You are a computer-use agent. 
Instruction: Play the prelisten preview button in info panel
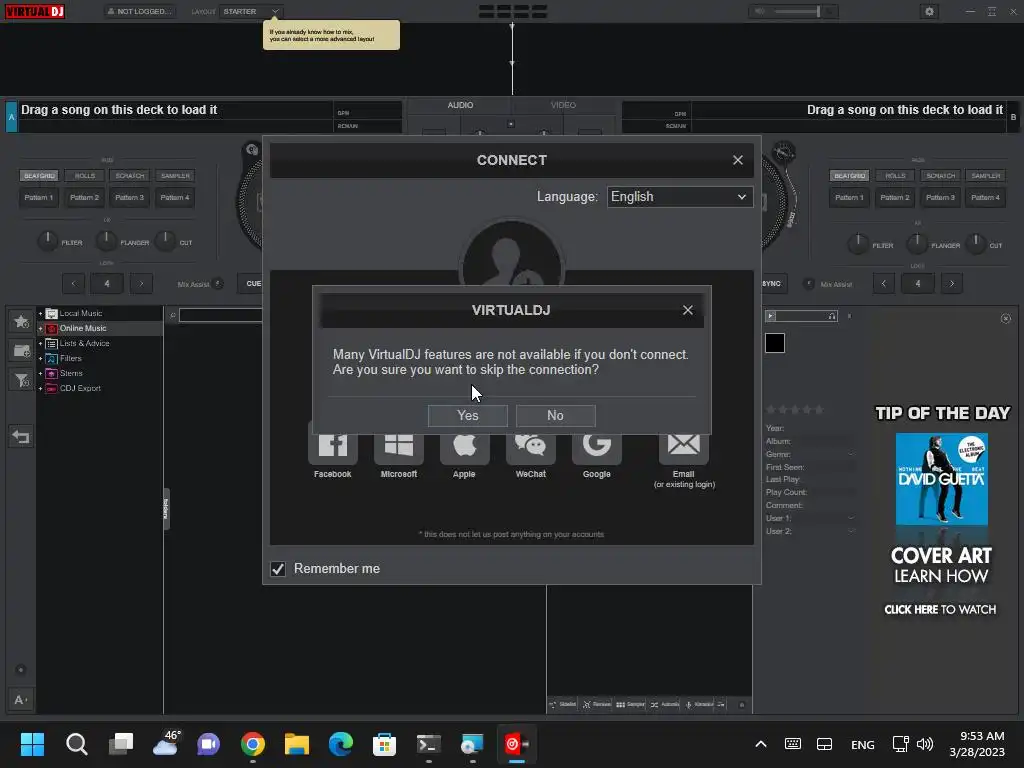[x=771, y=316]
